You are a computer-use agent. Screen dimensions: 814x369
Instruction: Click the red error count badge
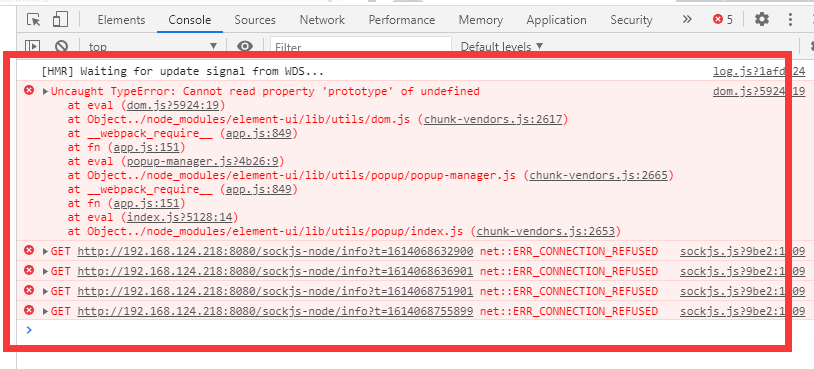pyautogui.click(x=723, y=20)
